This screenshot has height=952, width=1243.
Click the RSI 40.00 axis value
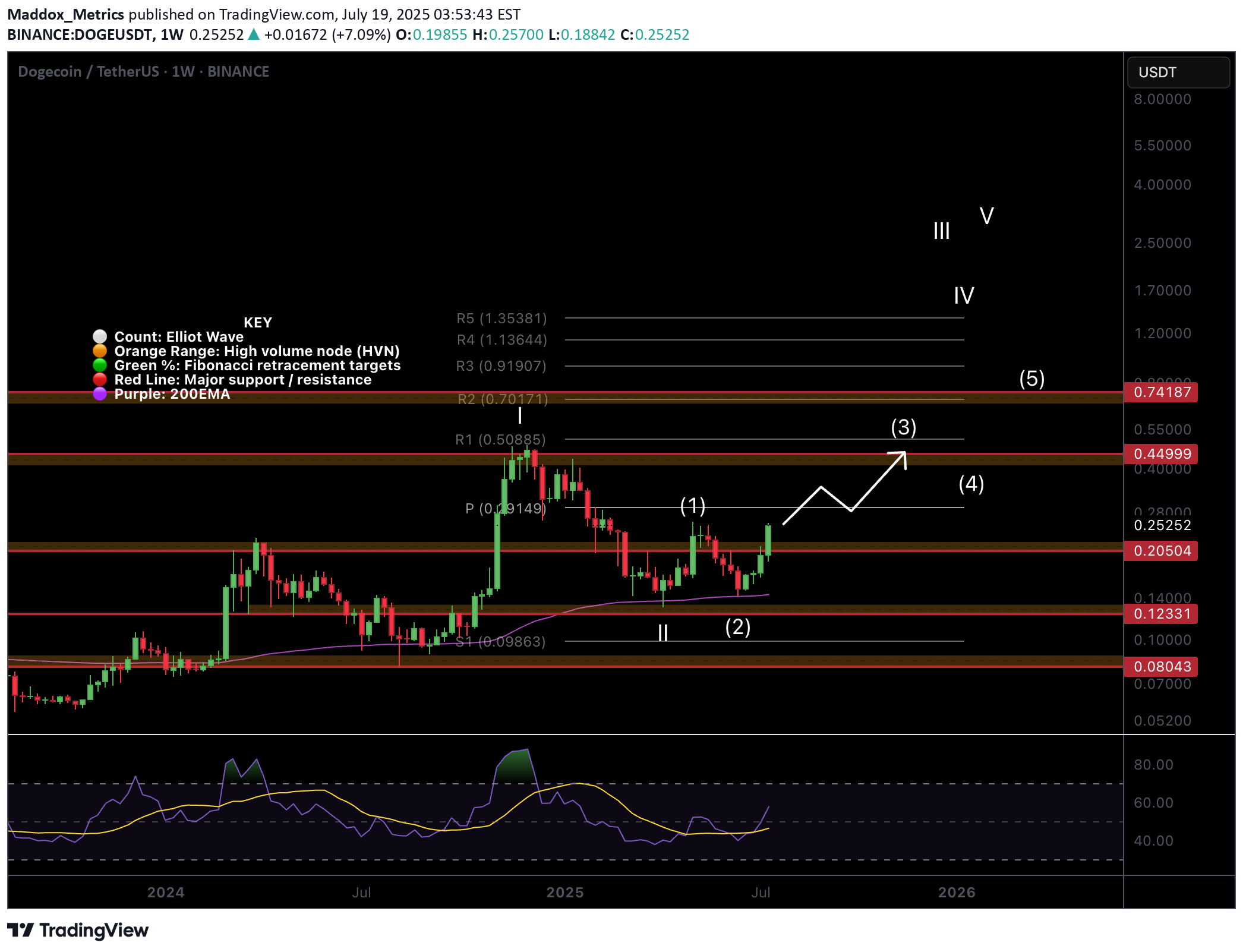[x=1153, y=841]
